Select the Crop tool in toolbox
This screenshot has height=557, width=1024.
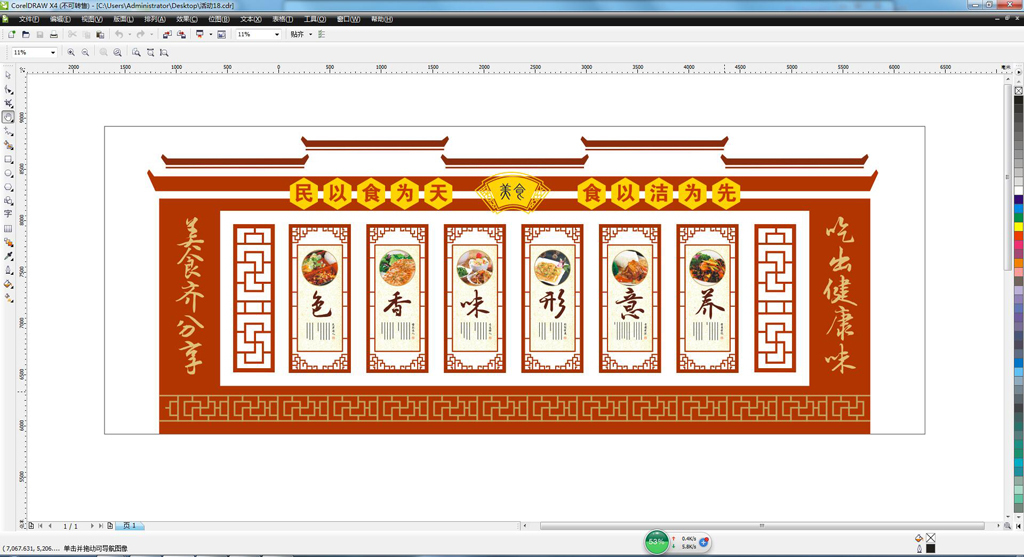[x=8, y=103]
